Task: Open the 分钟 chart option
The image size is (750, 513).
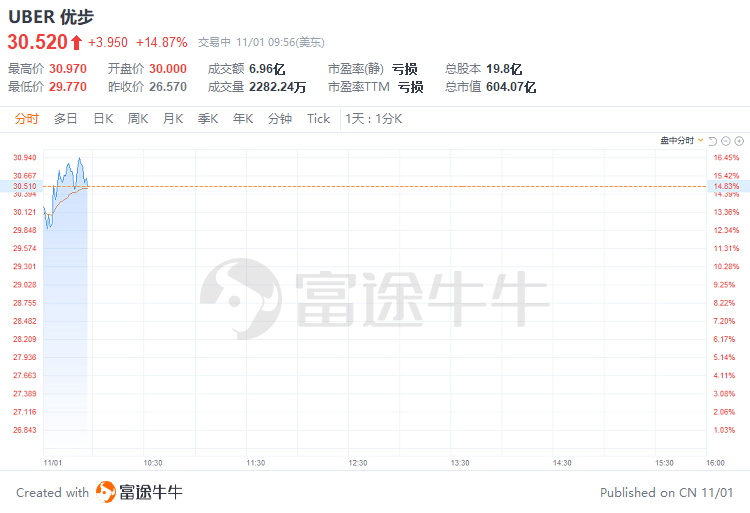Action: (x=280, y=119)
